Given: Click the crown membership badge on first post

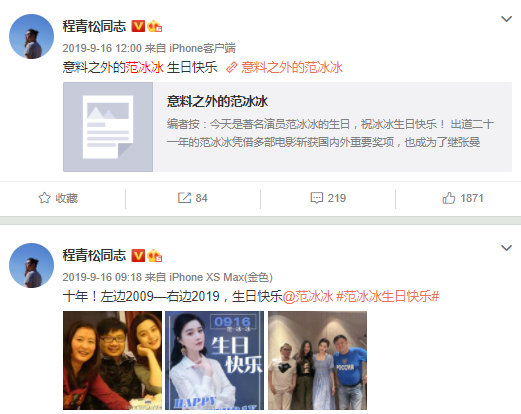Looking at the screenshot, I should click(x=154, y=26).
